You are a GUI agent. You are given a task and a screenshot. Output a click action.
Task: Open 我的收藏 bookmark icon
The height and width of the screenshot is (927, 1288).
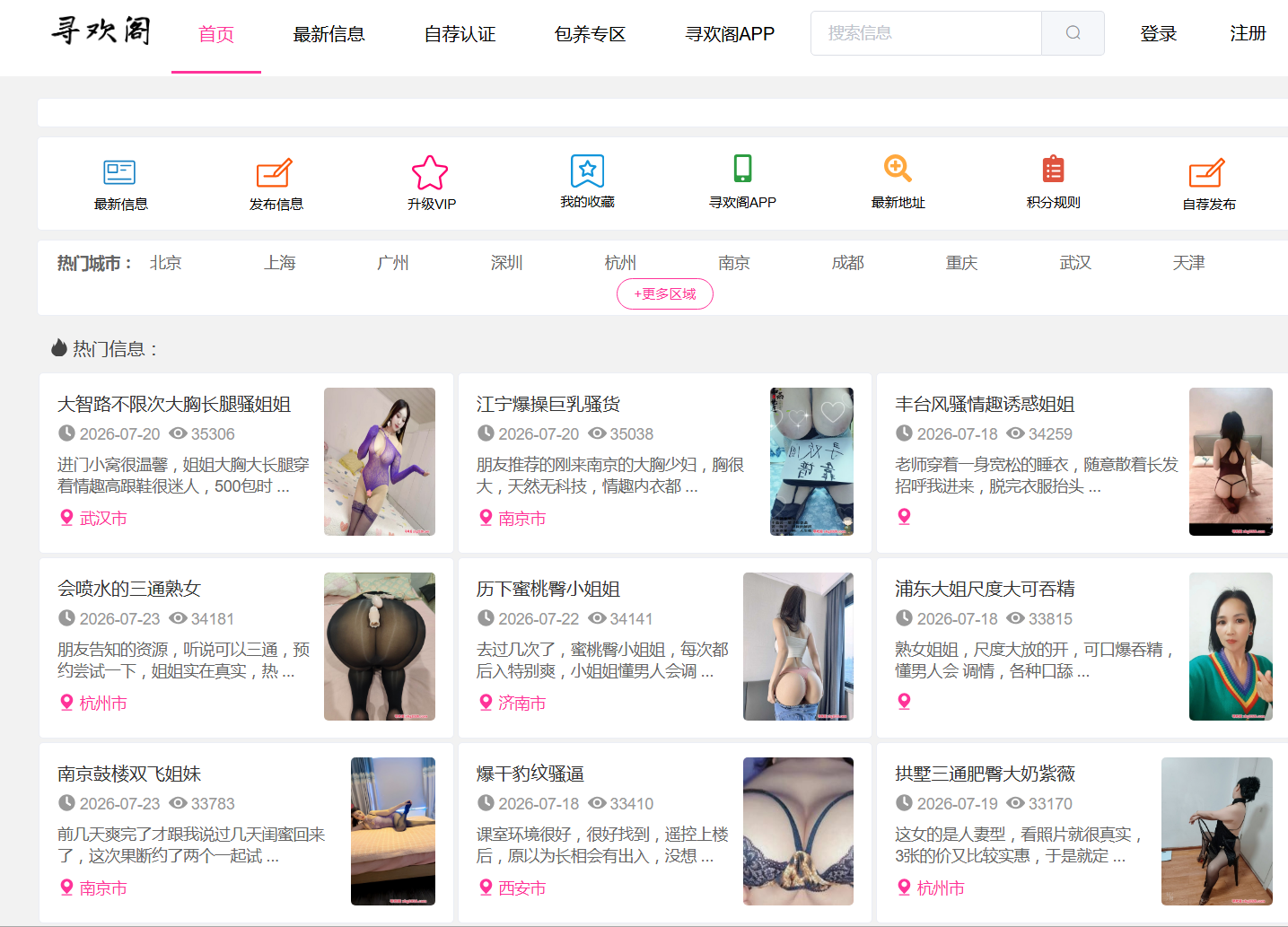point(588,171)
